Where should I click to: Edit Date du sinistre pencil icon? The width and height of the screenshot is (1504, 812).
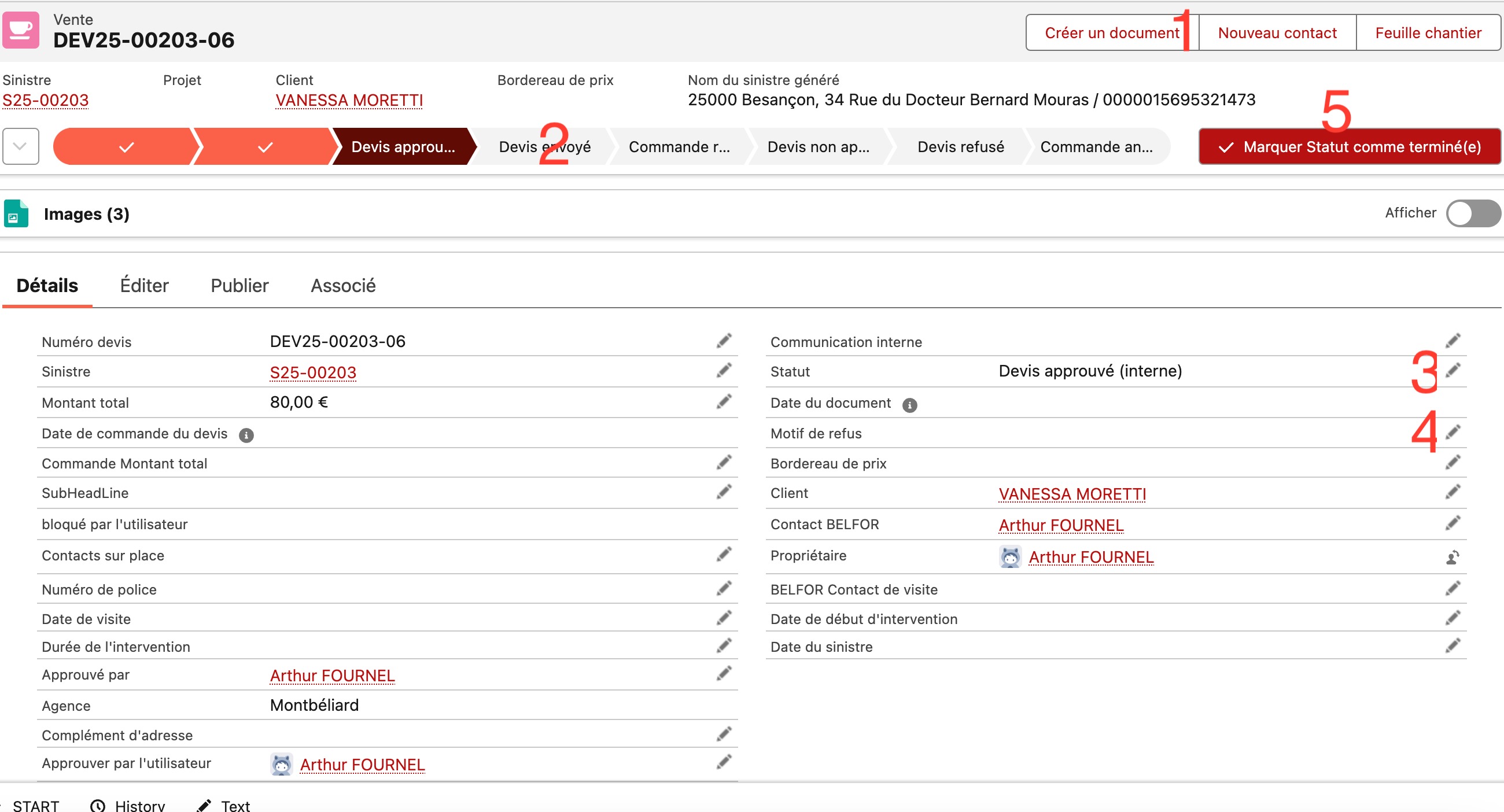[1453, 645]
